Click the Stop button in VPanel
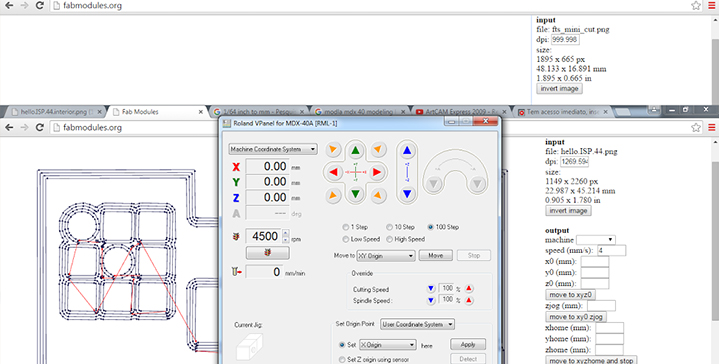Screen dimensions: 719x364 pos(474,255)
